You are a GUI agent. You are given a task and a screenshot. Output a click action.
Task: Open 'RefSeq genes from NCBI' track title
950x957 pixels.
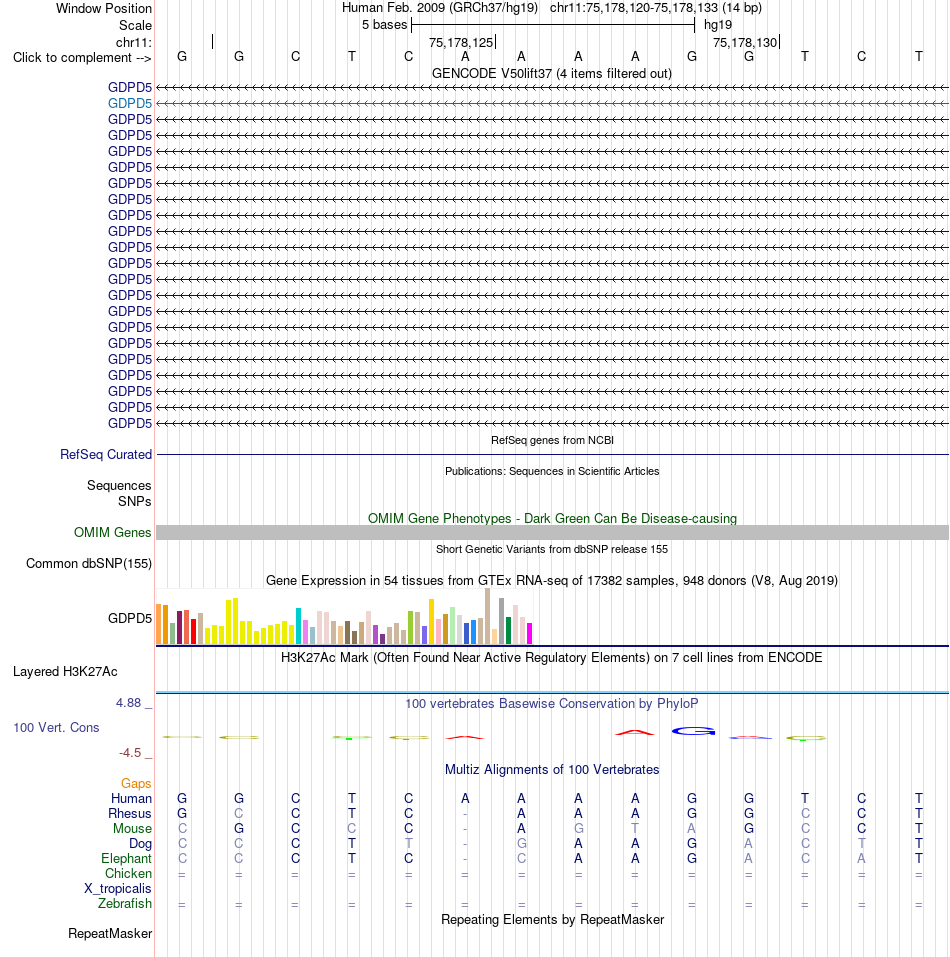pos(552,440)
